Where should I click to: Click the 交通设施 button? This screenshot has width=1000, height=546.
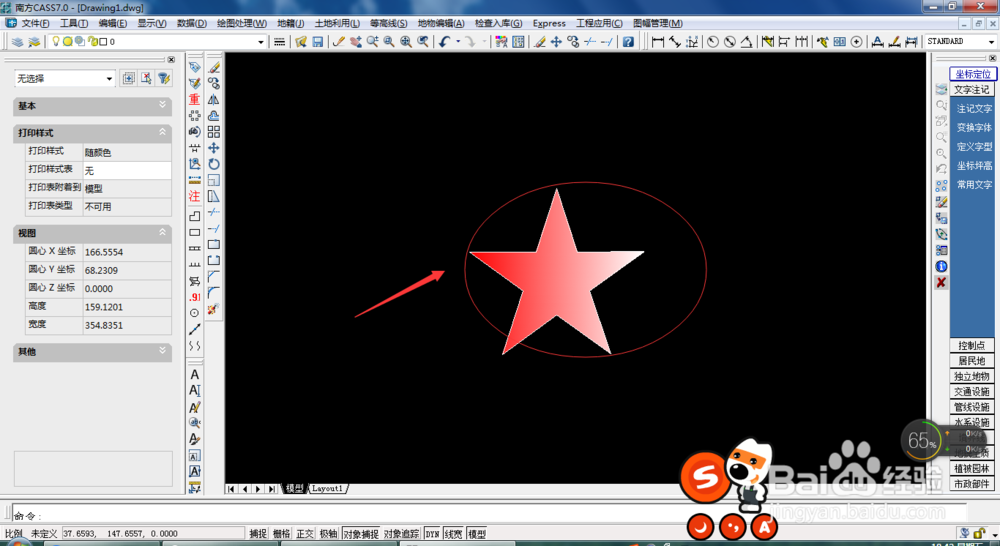tap(972, 391)
